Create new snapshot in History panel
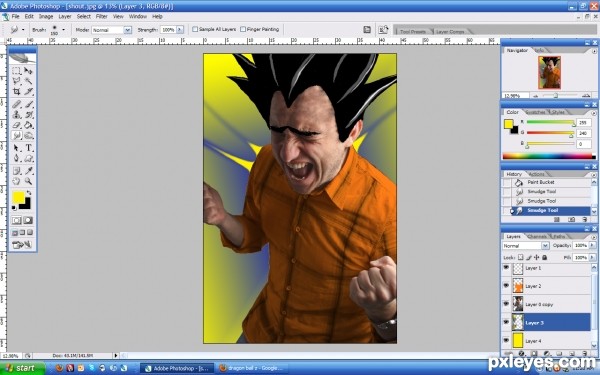Screen dimensions: 600x375 (x=571, y=220)
